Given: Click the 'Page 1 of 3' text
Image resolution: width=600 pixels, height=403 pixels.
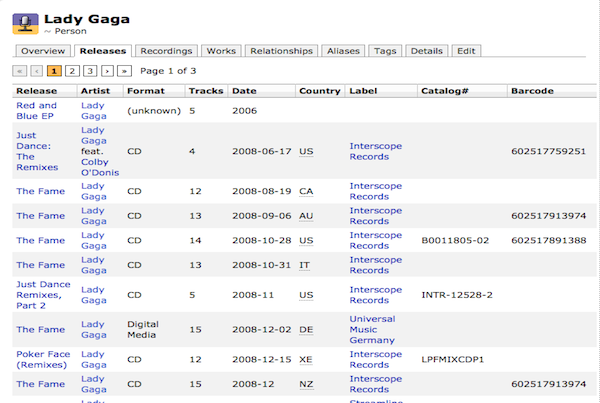Looking at the screenshot, I should point(168,71).
